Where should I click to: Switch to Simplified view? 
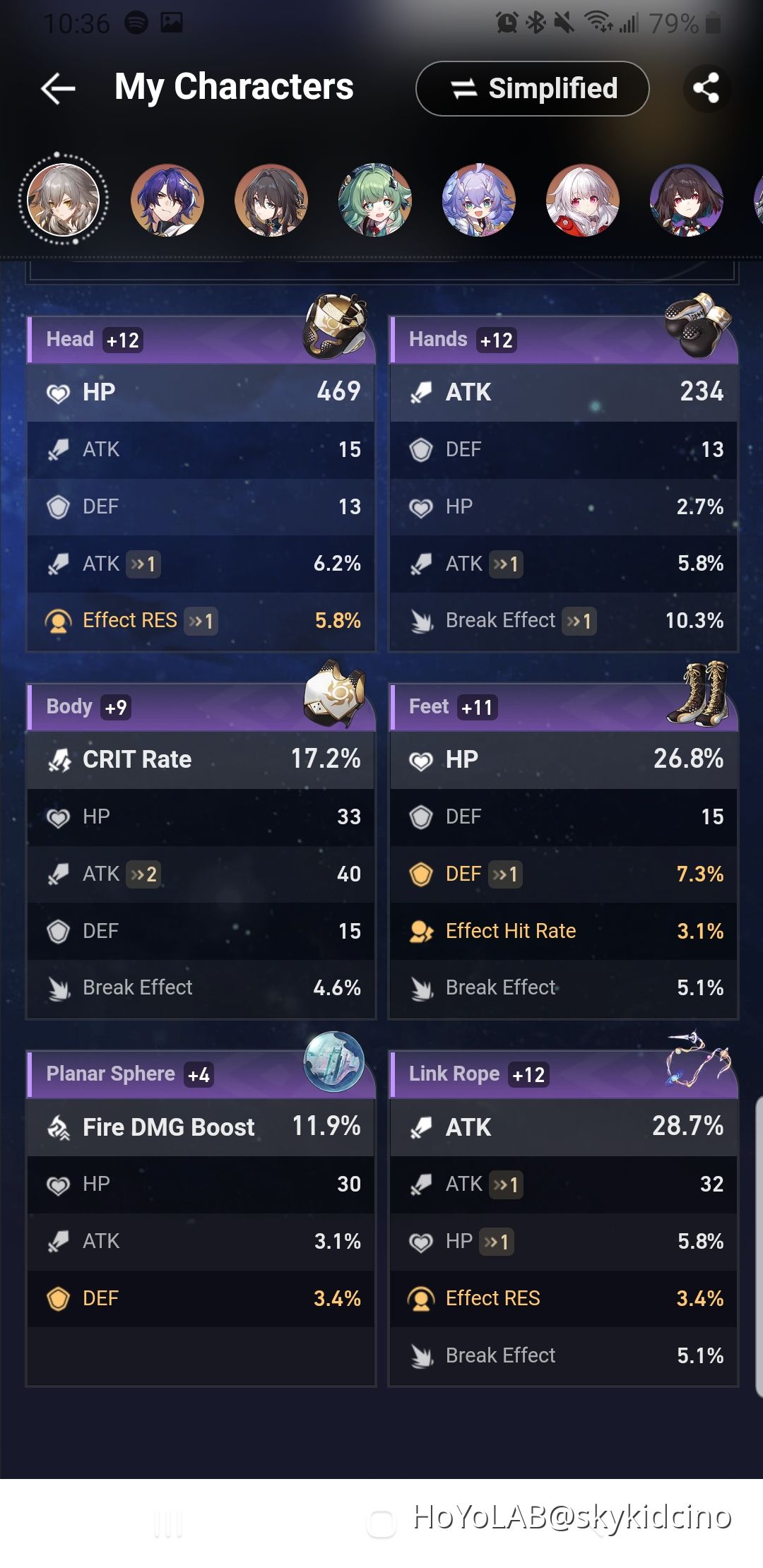coord(533,88)
